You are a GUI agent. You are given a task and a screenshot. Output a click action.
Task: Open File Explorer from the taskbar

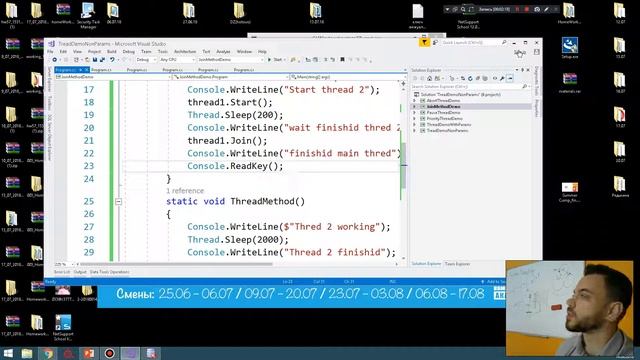[x=27, y=353]
